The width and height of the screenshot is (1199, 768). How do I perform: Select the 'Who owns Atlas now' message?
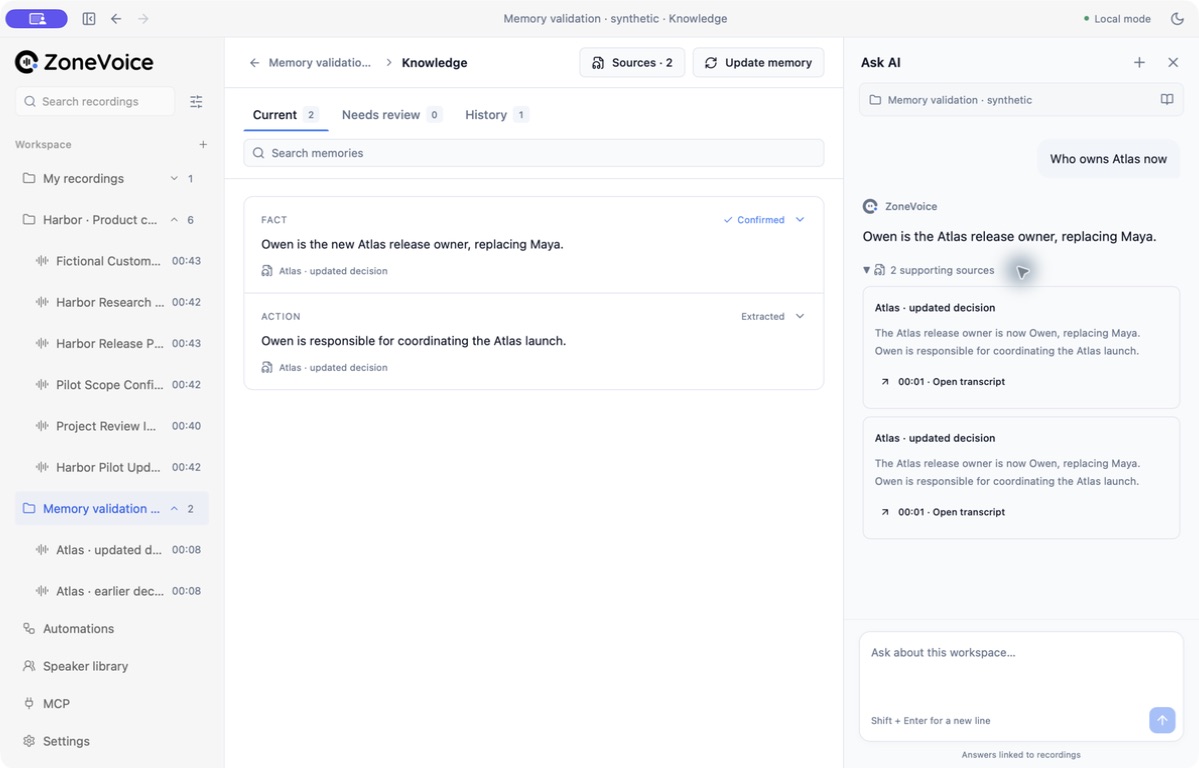[1108, 159]
